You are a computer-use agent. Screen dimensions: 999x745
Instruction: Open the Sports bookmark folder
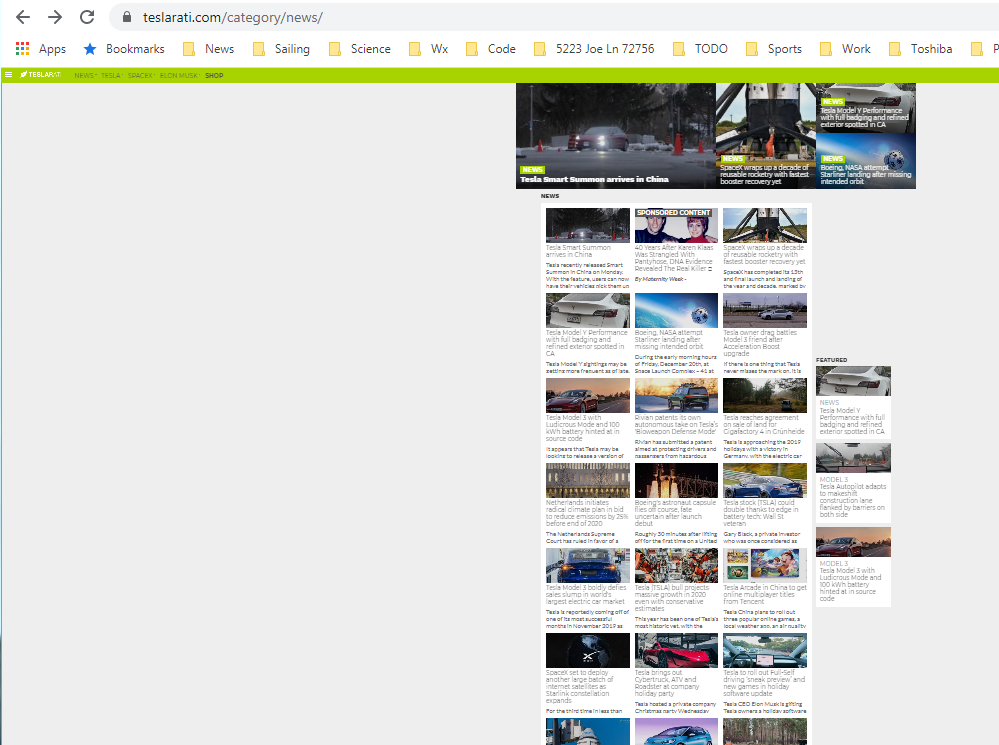click(x=774, y=49)
